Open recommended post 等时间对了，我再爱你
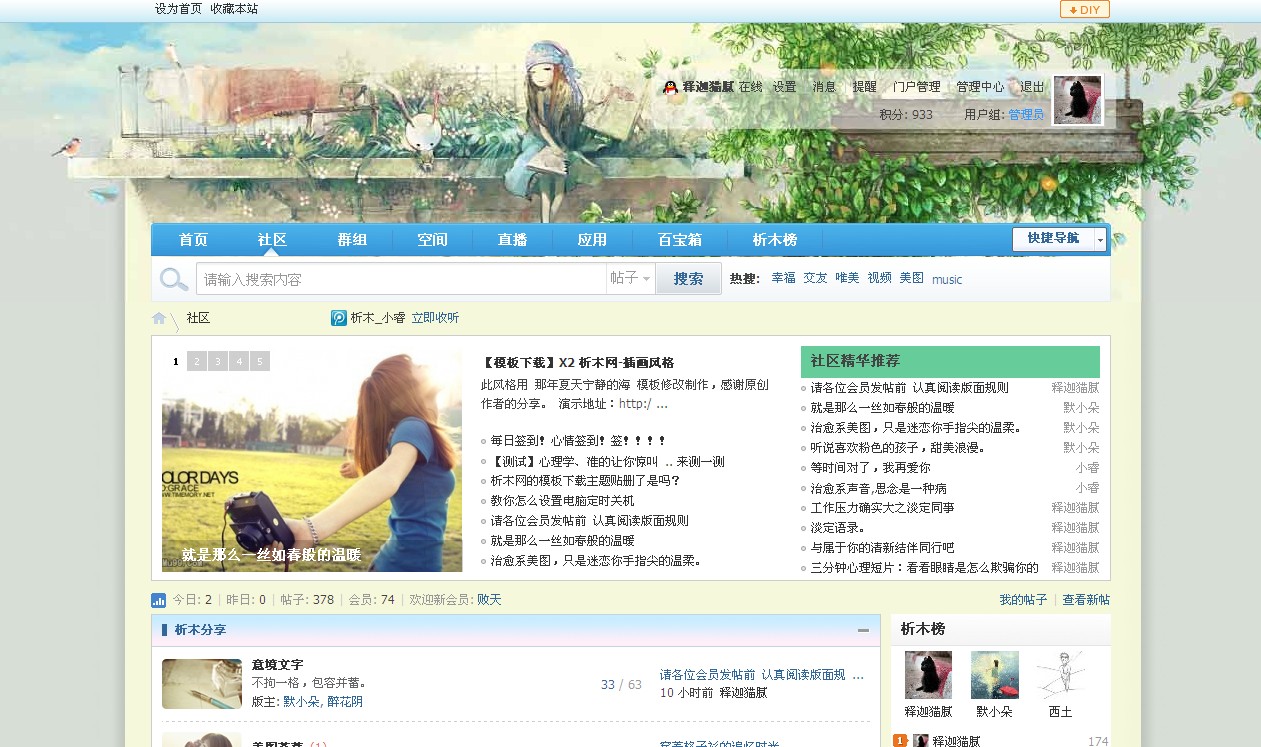This screenshot has height=747, width=1261. [x=870, y=468]
